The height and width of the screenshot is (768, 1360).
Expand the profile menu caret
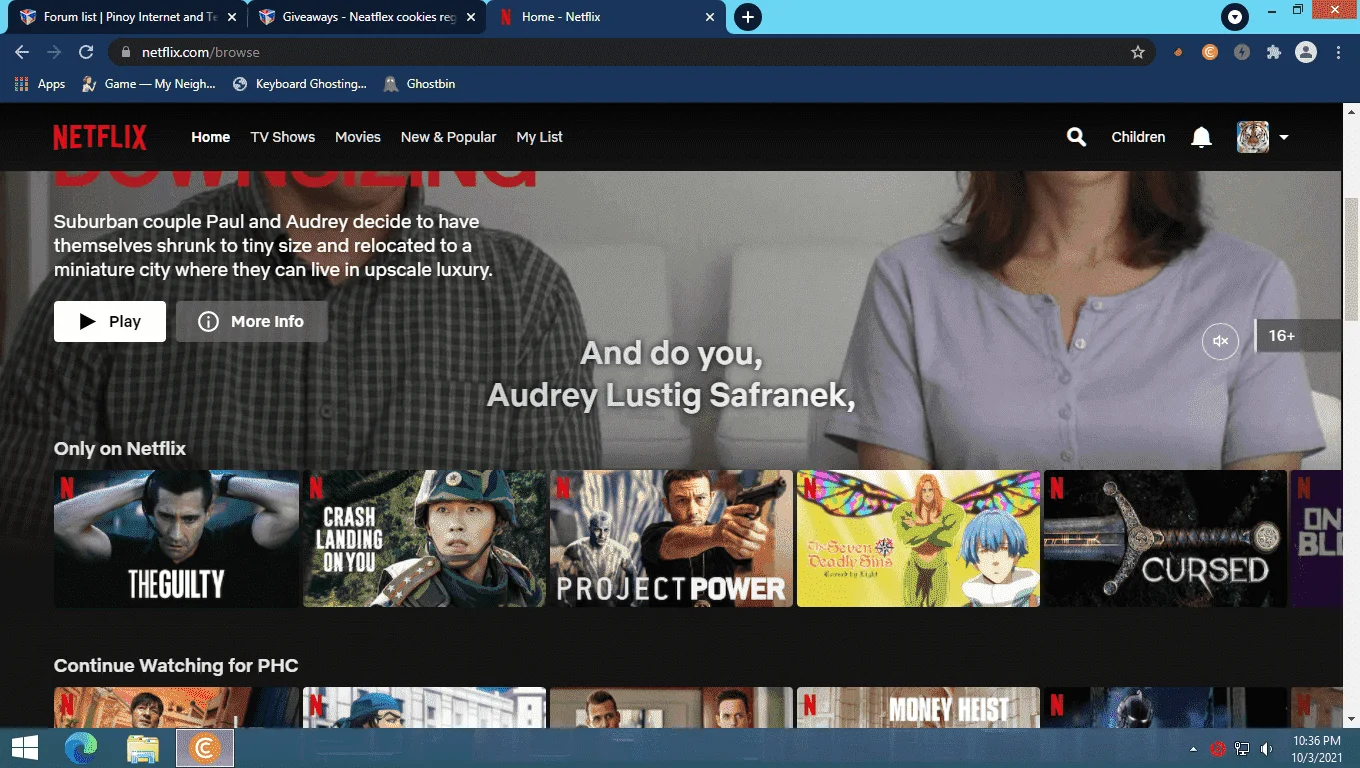pos(1283,137)
